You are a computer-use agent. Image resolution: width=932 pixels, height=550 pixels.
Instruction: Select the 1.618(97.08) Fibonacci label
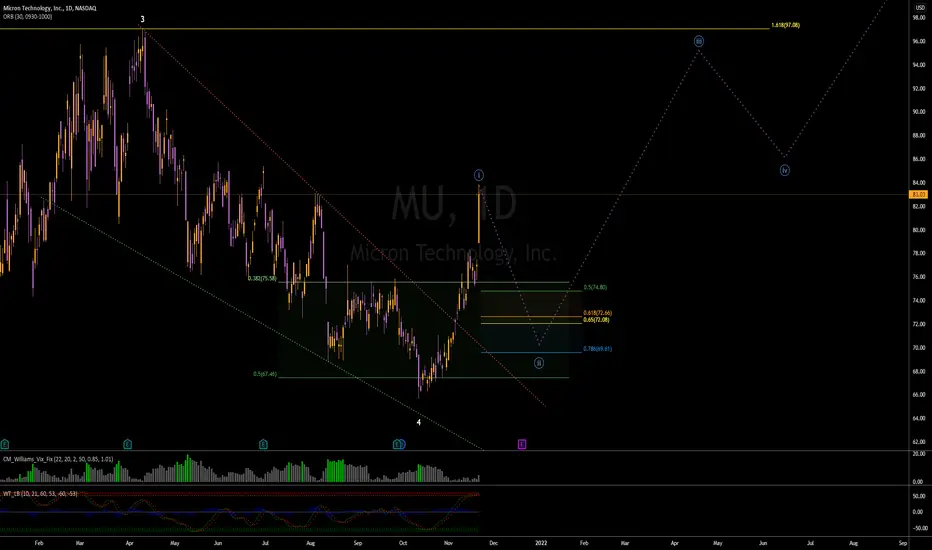785,25
